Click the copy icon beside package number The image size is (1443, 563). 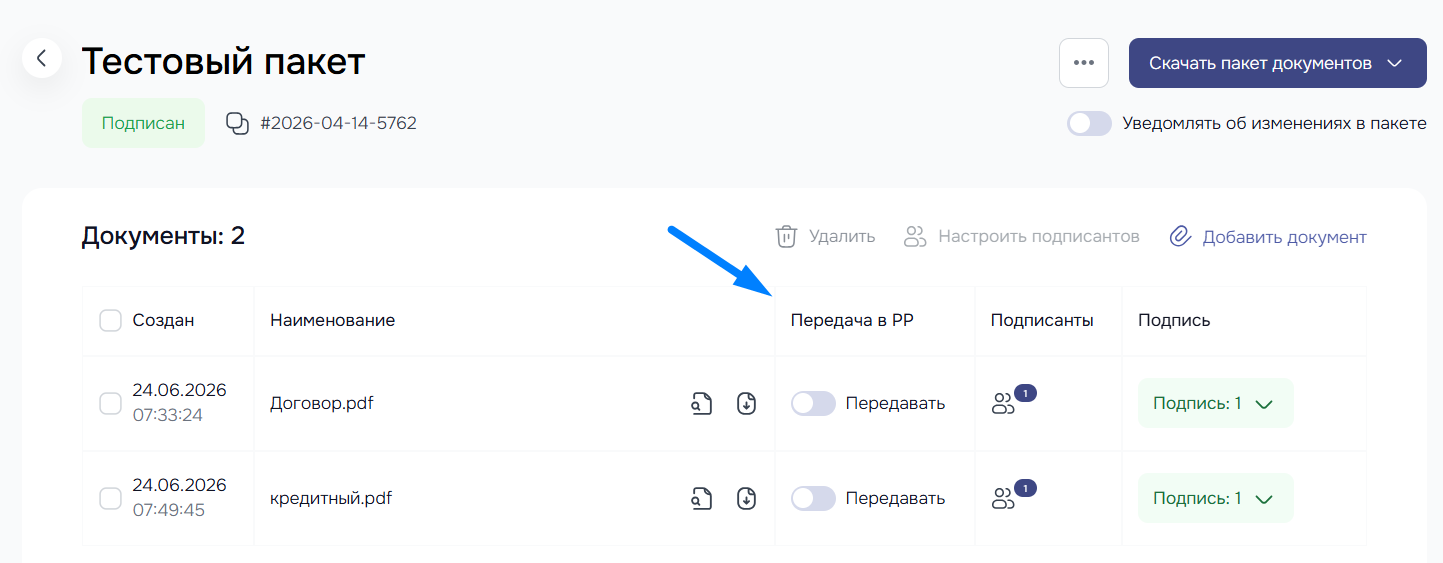click(237, 124)
